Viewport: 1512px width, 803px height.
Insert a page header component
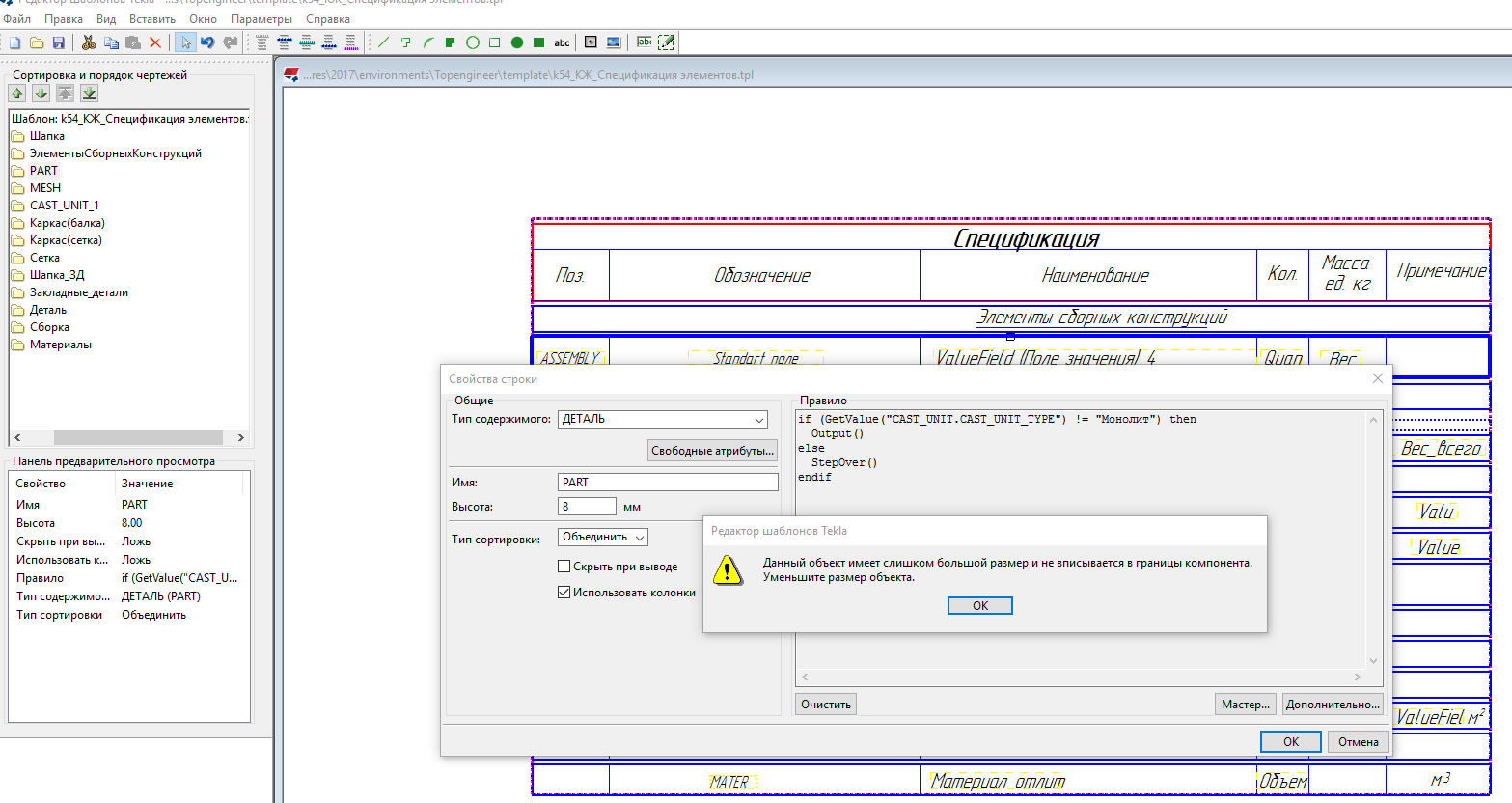pos(284,42)
